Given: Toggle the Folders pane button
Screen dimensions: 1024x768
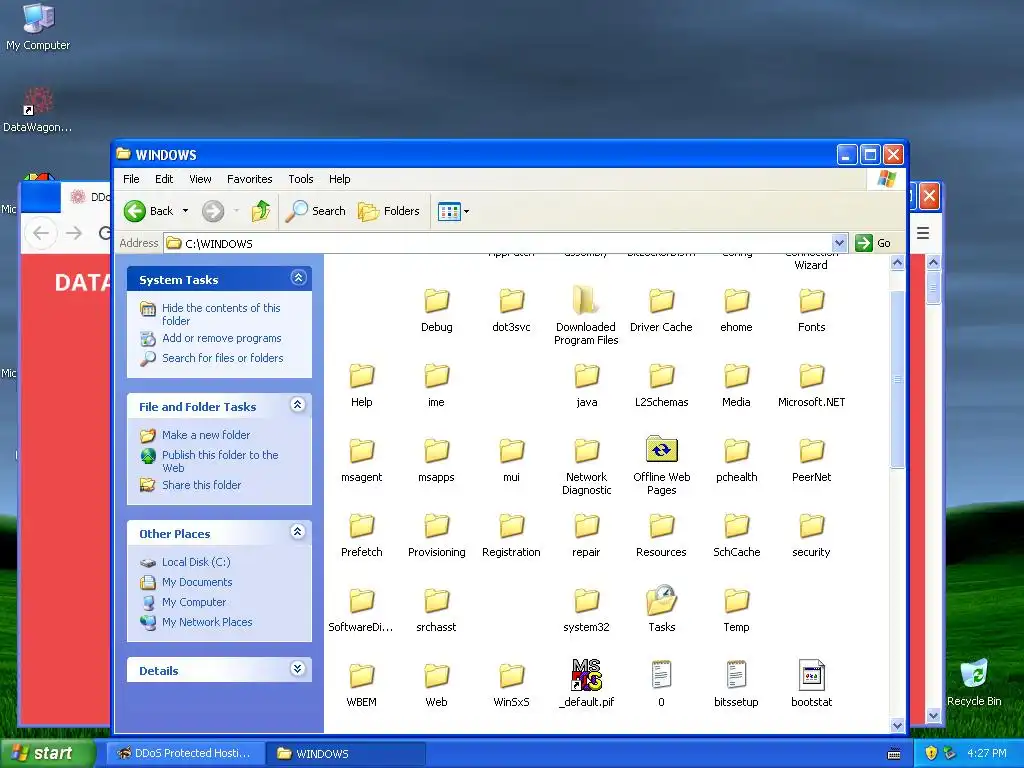Looking at the screenshot, I should [389, 211].
